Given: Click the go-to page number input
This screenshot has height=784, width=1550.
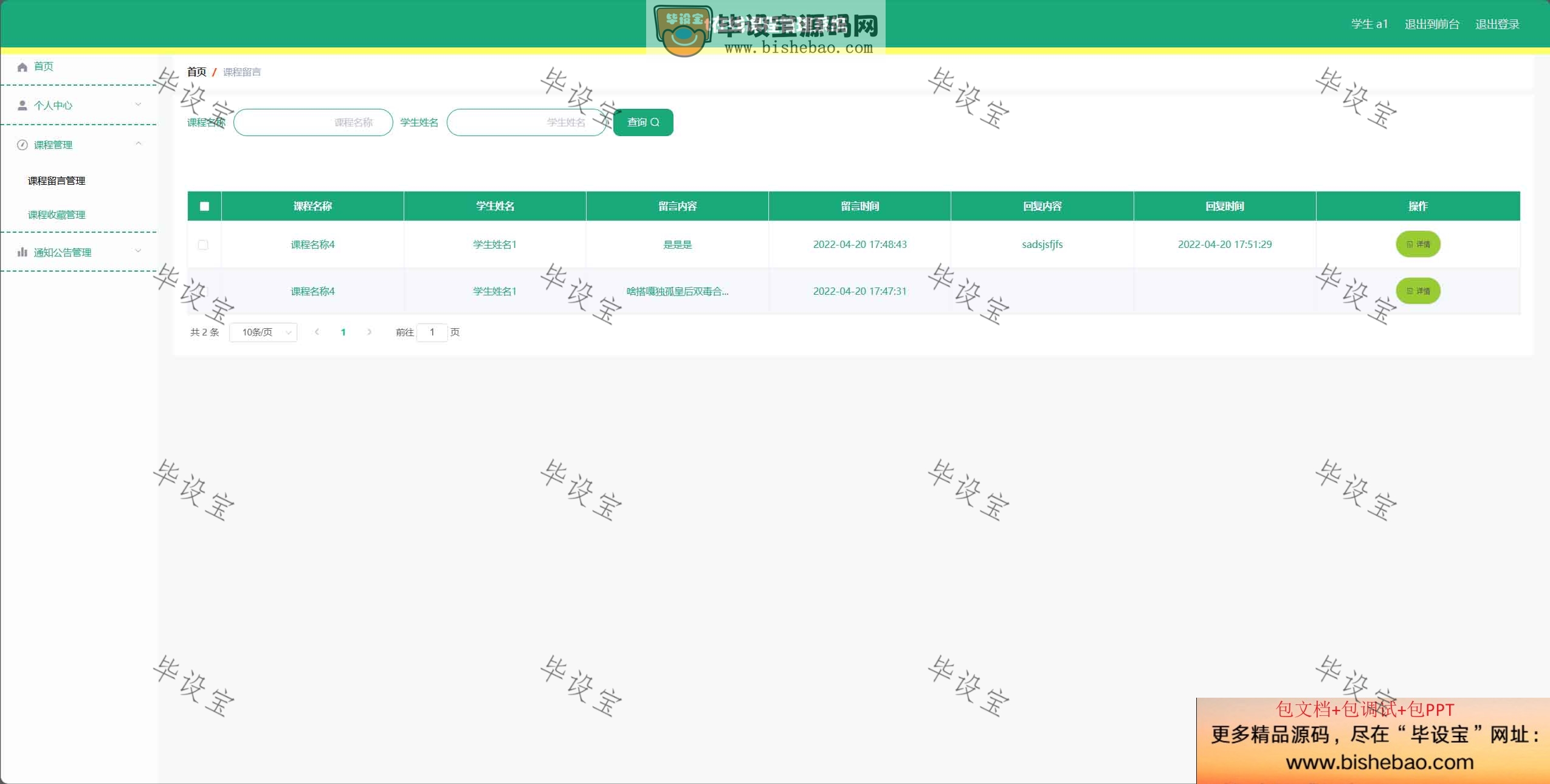Looking at the screenshot, I should pos(432,332).
